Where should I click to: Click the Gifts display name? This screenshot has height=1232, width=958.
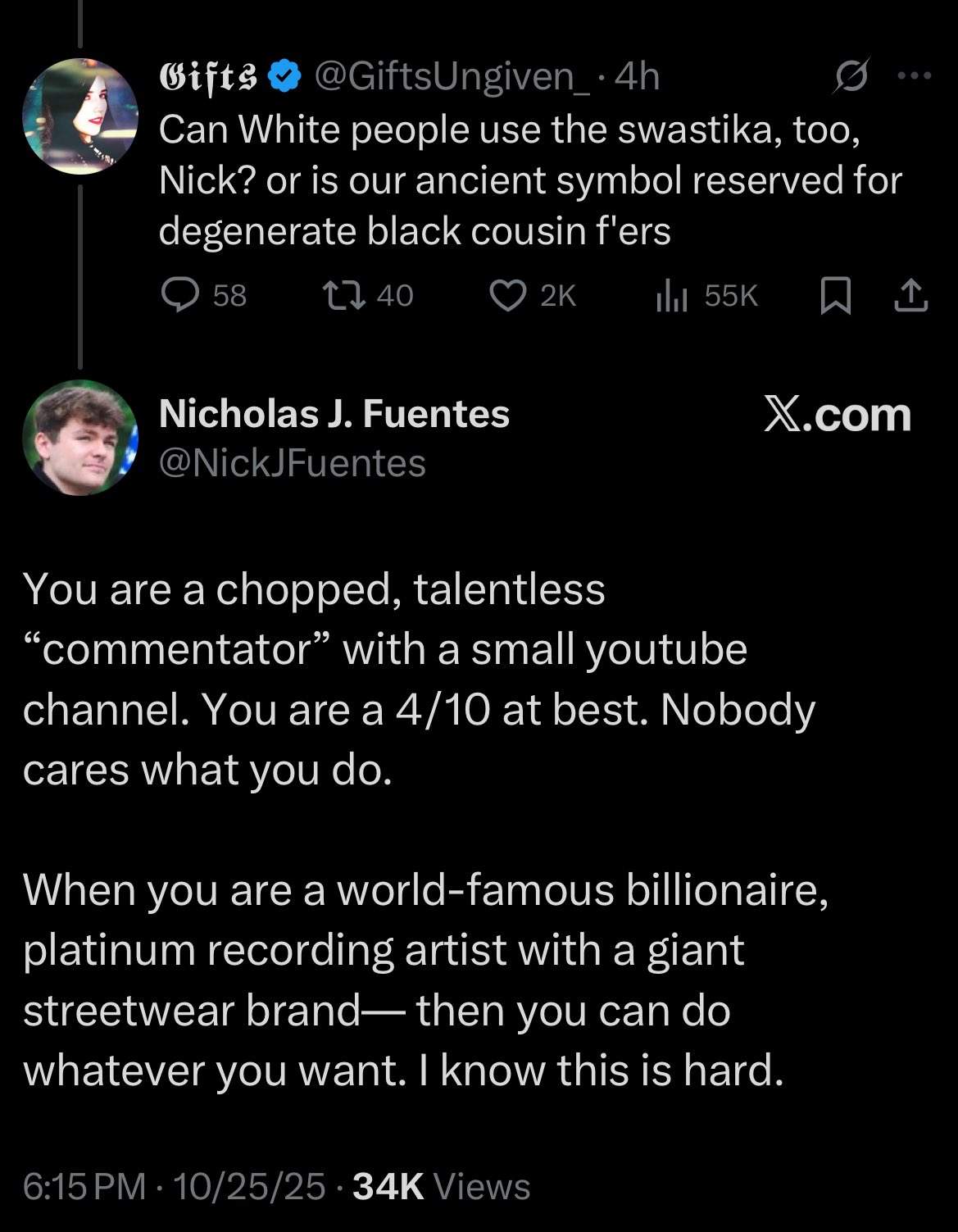point(208,77)
